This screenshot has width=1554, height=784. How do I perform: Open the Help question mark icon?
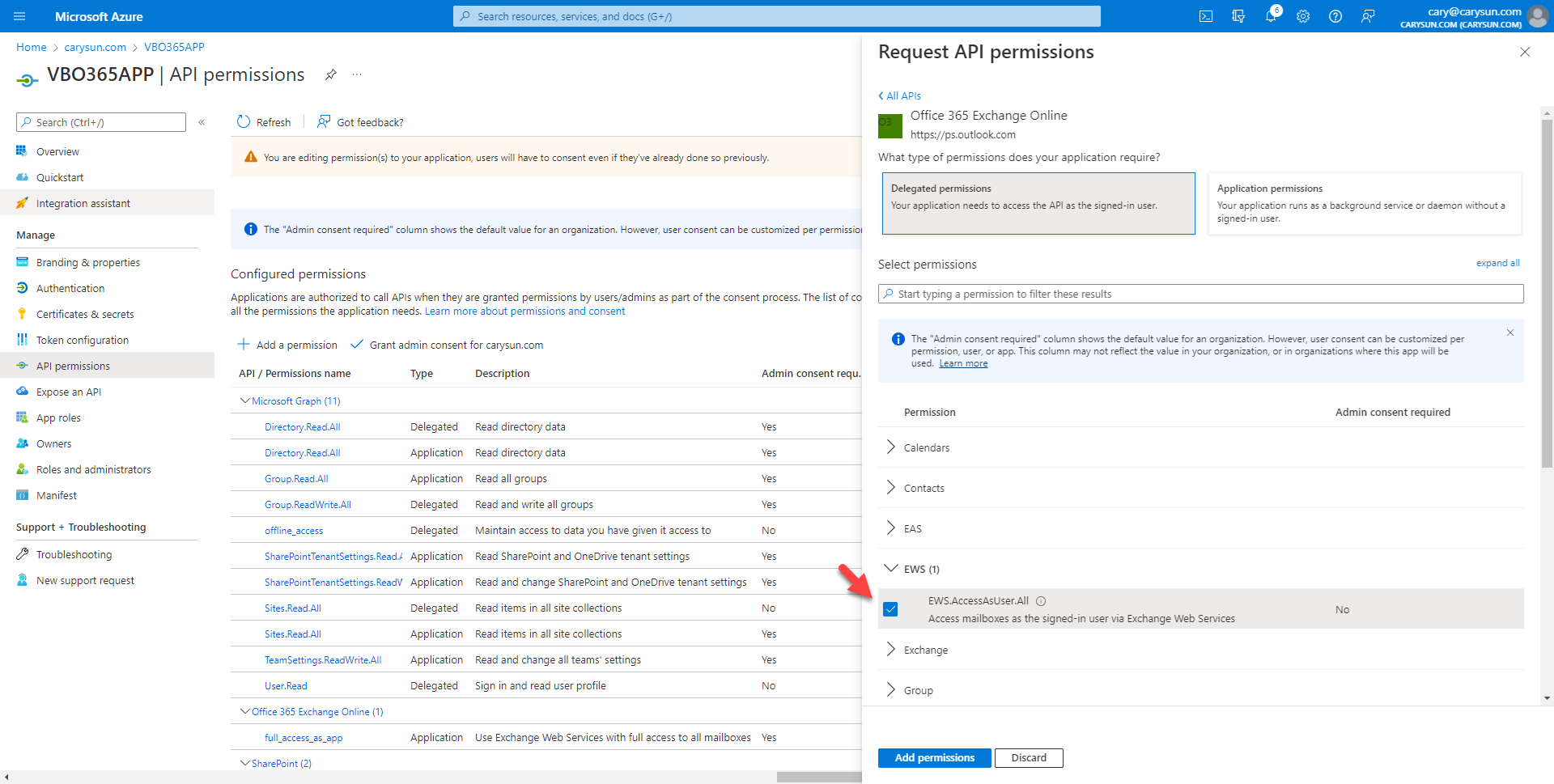(x=1335, y=16)
